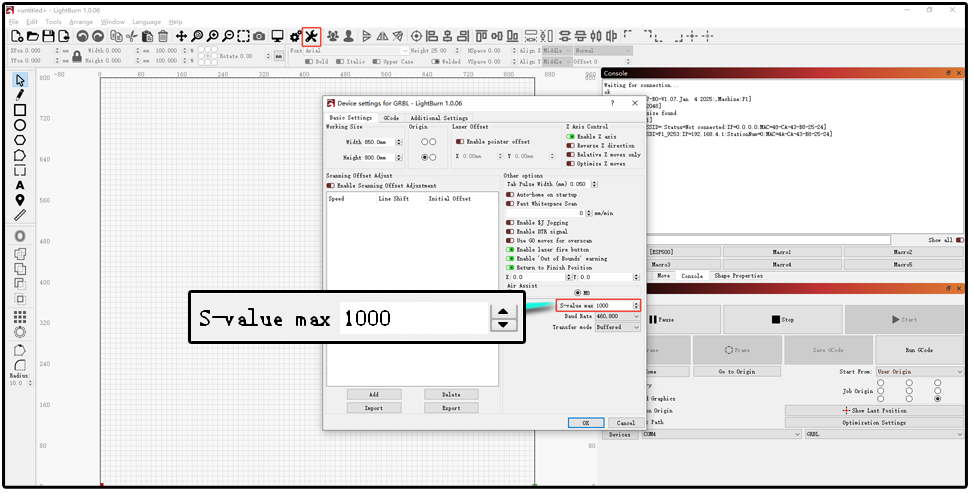Click the Open file folder icon
Image resolution: width=972 pixels, height=493 pixels.
point(33,37)
